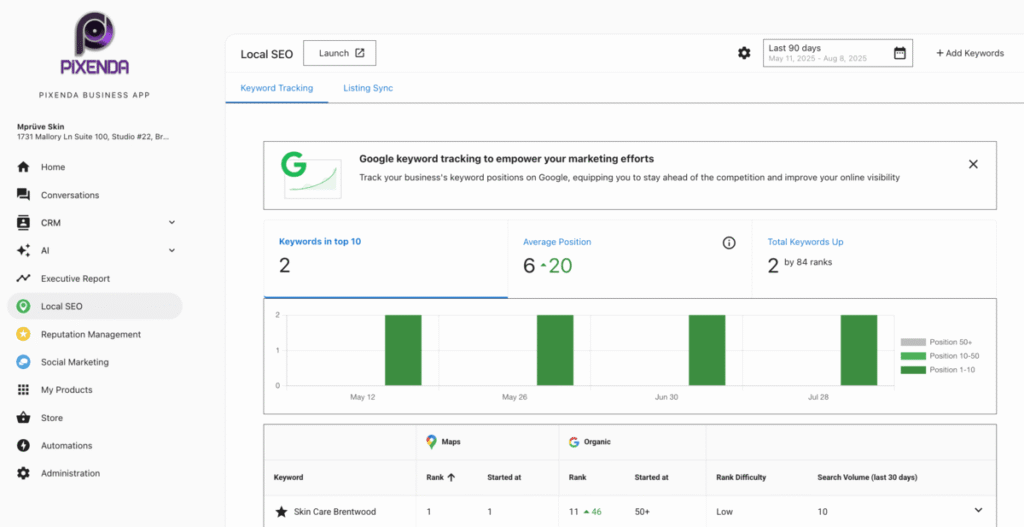The width and height of the screenshot is (1024, 527).
Task: Click the Home sidebar icon
Action: coord(23,167)
